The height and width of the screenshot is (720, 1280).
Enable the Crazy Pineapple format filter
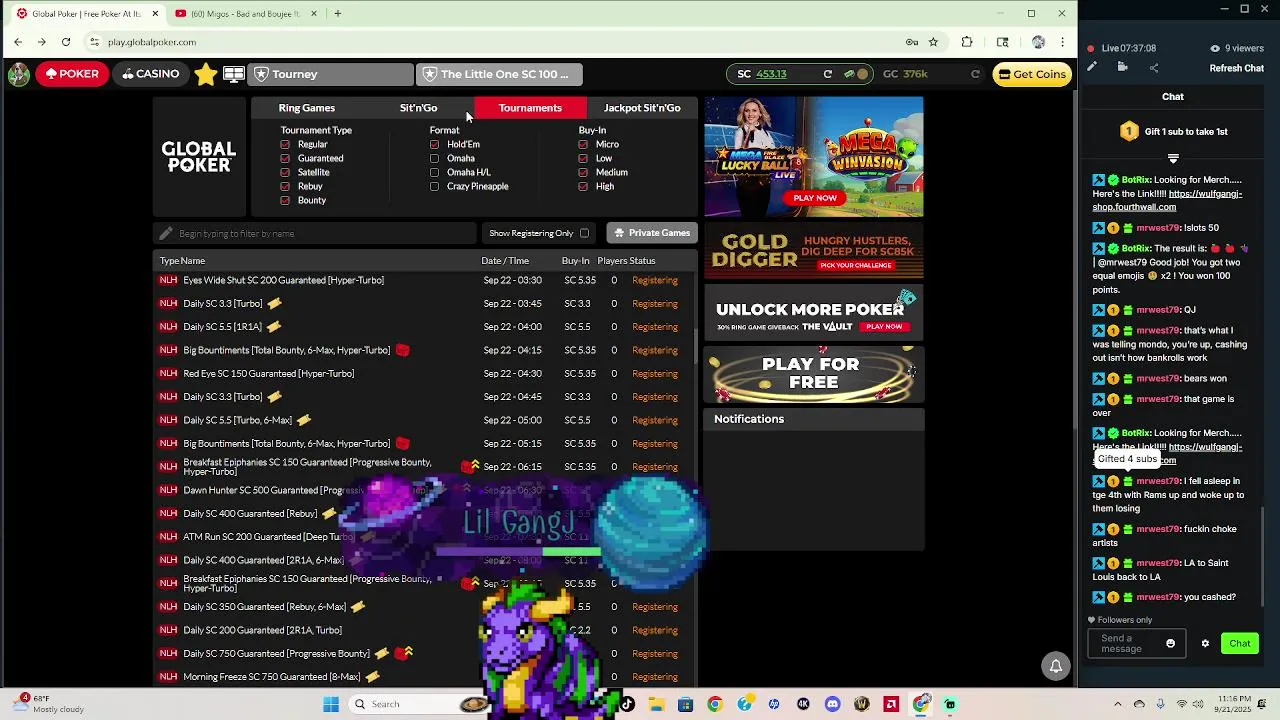tap(434, 186)
